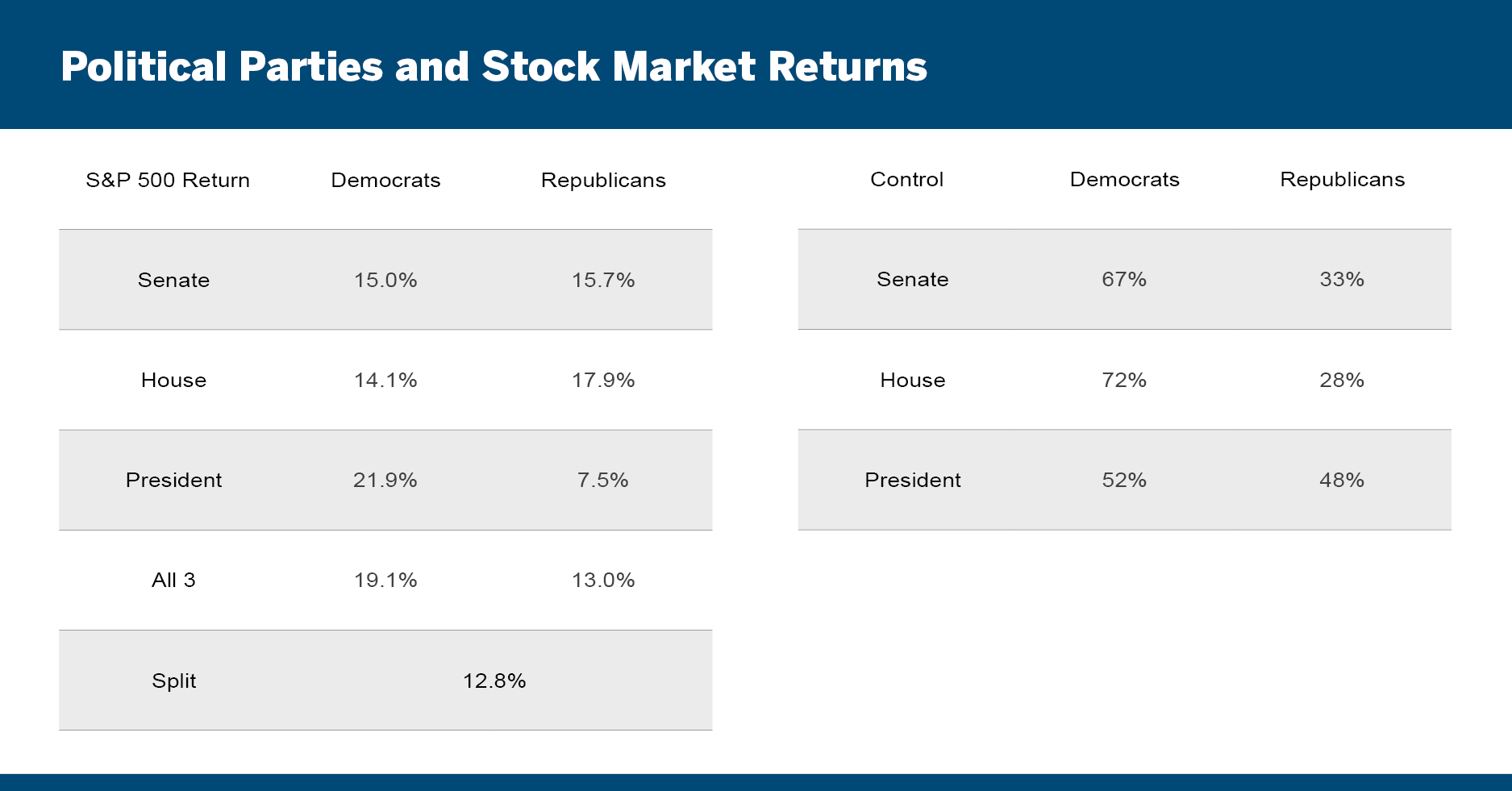Select the 'S&P 500 Return' column header
1512x791 pixels.
[168, 180]
